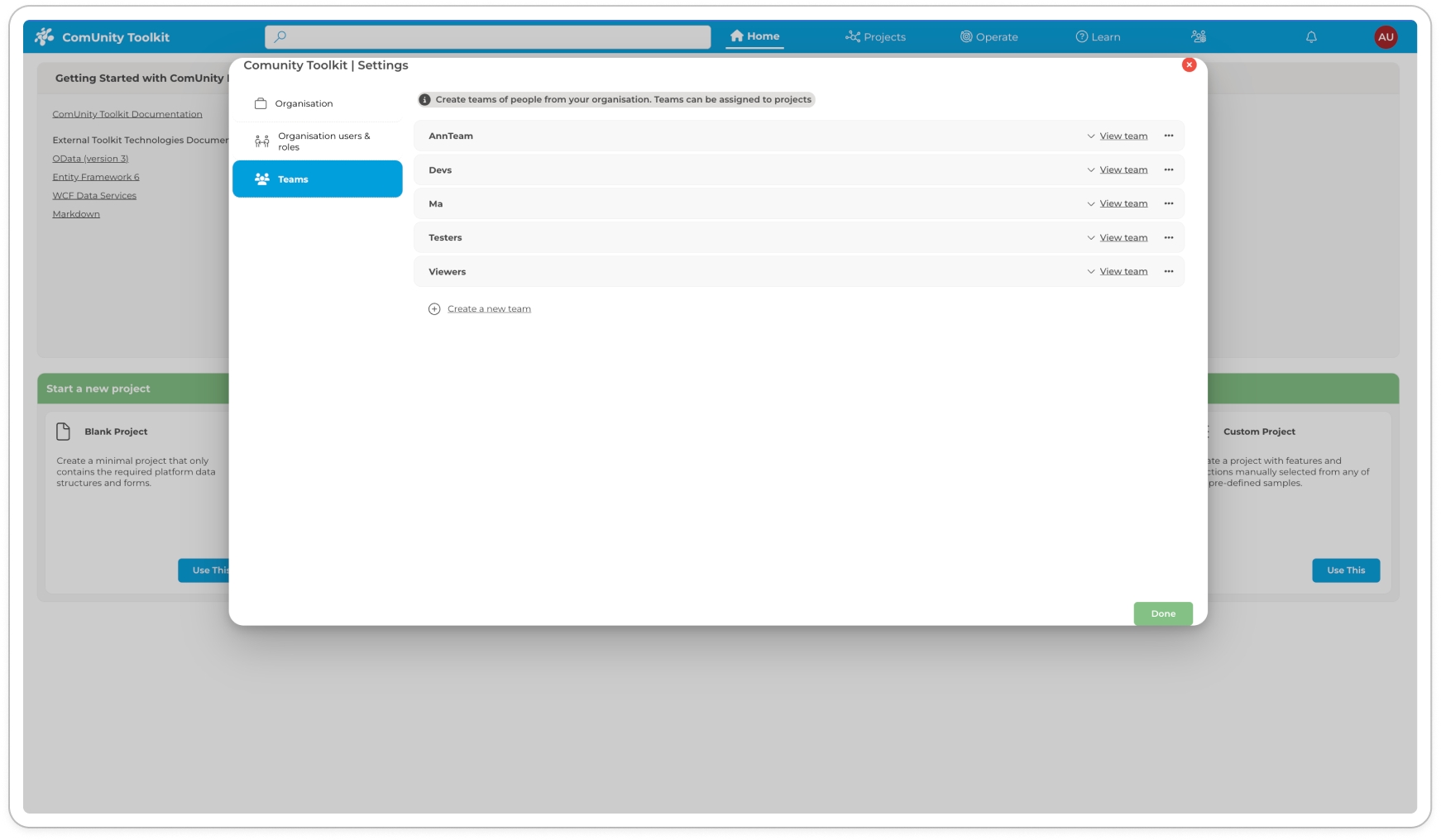The height and width of the screenshot is (840, 1441).
Task: Open Organisation users & roles section
Action: [323, 141]
